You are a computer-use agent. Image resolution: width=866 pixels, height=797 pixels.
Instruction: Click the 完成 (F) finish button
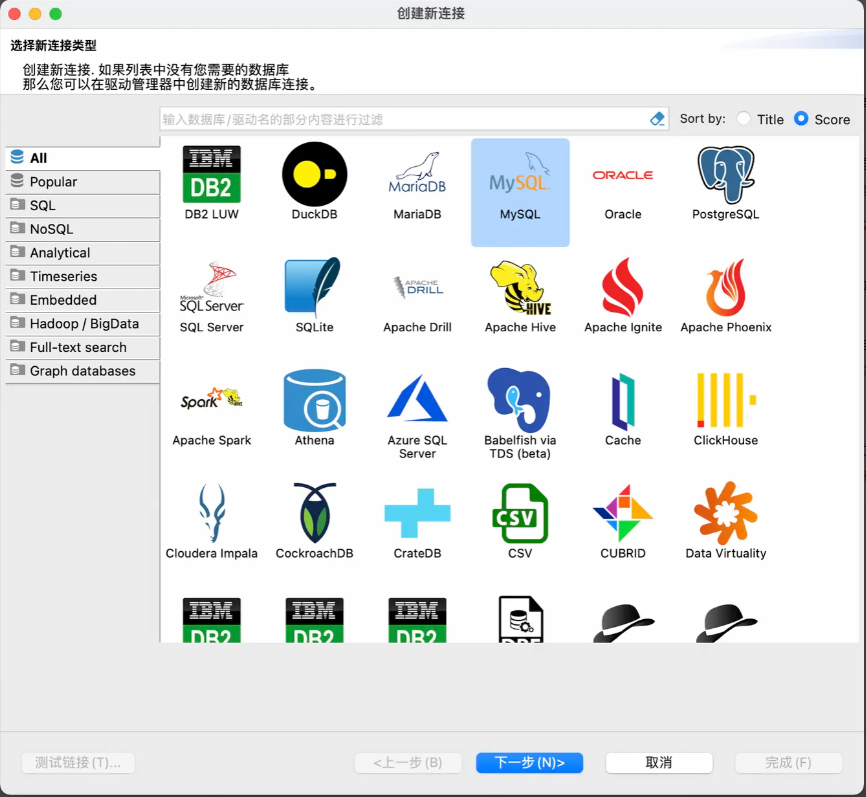pyautogui.click(x=788, y=763)
